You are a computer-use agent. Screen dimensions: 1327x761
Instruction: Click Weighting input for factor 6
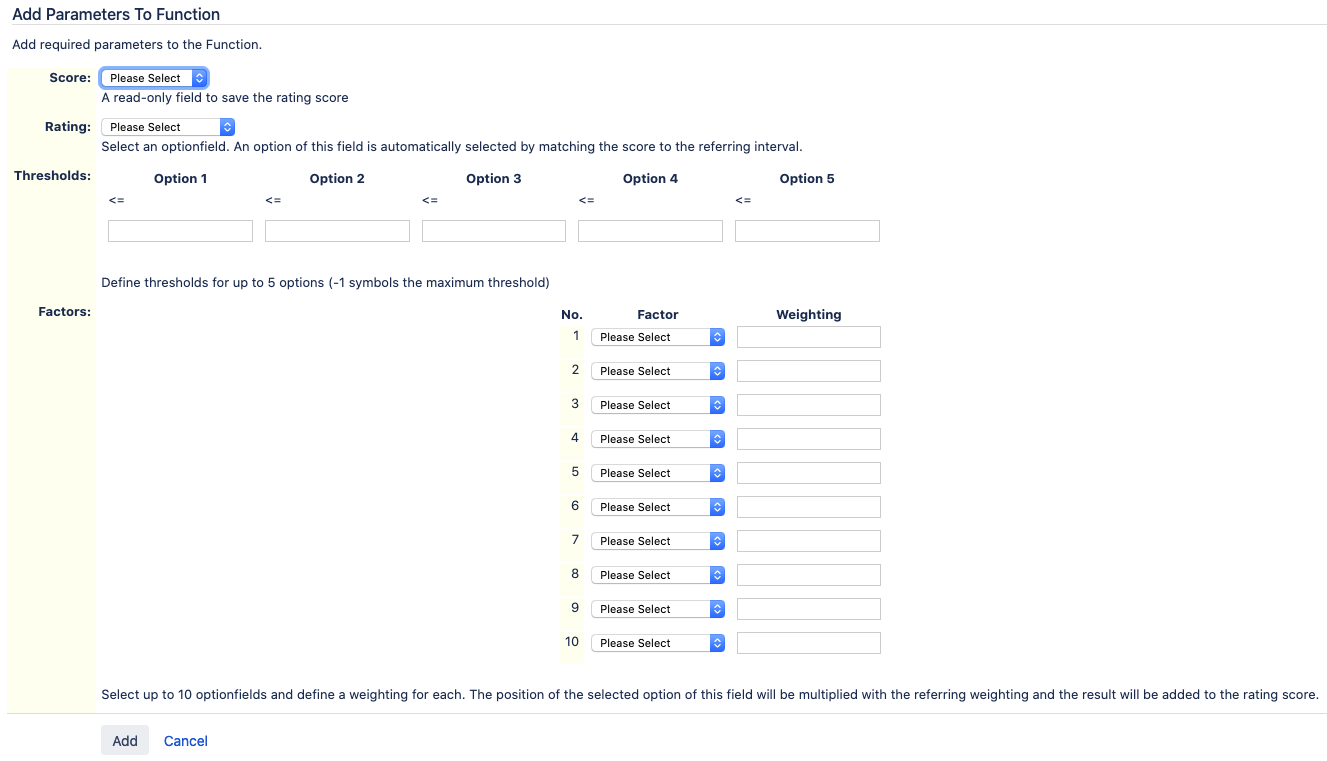(x=809, y=507)
